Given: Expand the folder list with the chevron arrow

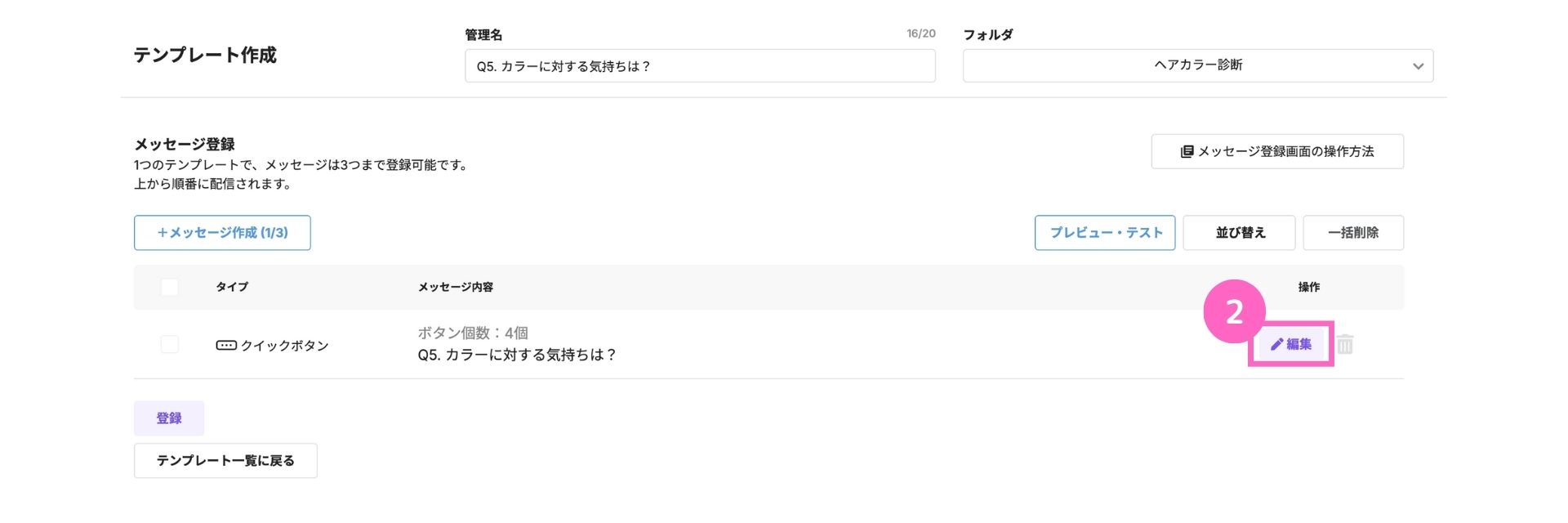Looking at the screenshot, I should tap(1418, 66).
